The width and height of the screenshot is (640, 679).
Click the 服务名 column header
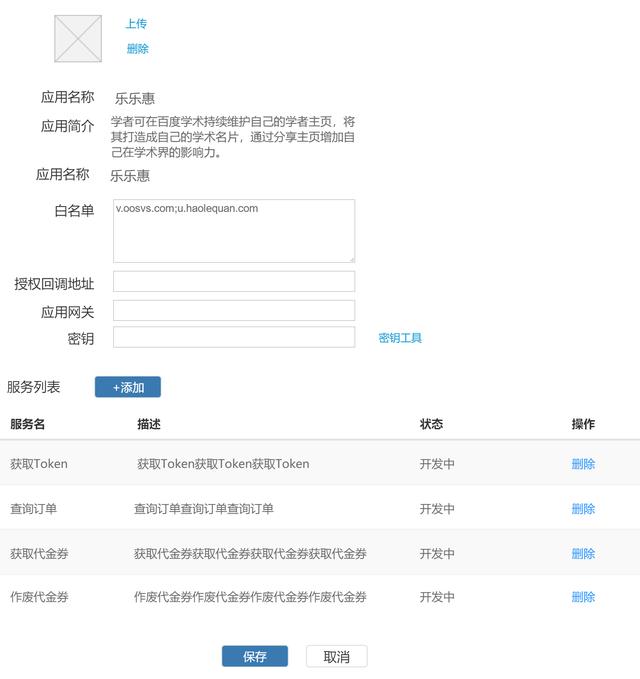click(28, 424)
